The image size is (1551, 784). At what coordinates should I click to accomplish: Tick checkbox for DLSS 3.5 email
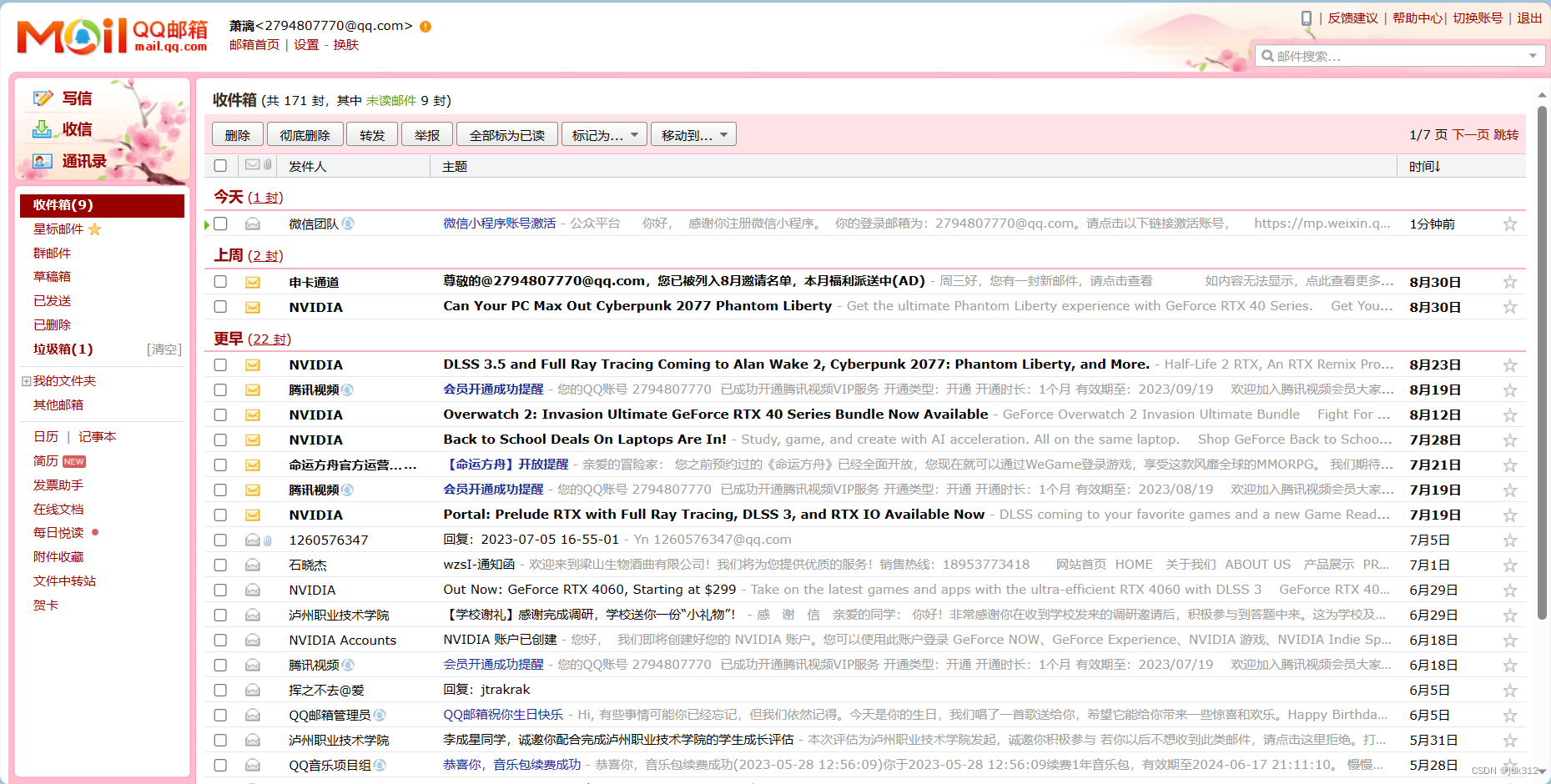(x=220, y=364)
